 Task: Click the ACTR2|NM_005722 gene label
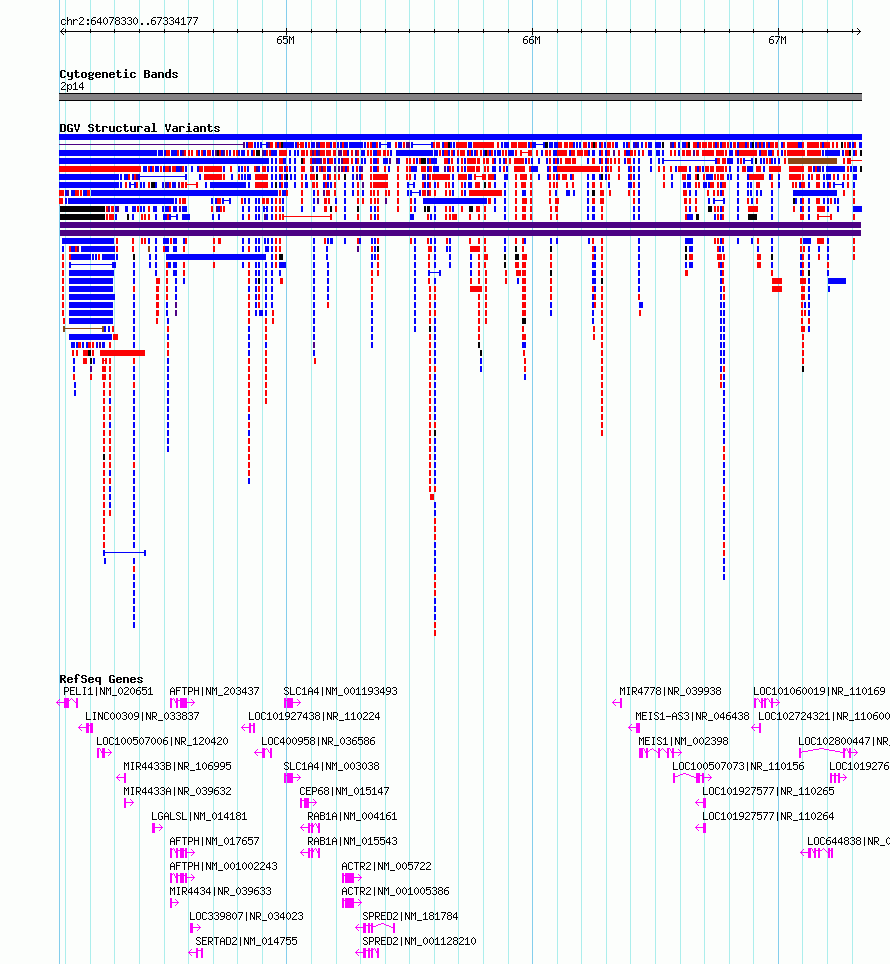(x=387, y=866)
